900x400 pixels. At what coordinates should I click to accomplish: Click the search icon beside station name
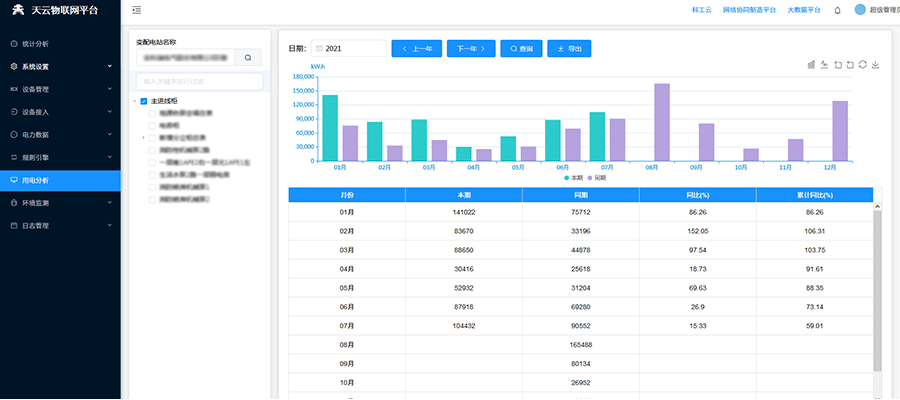click(x=248, y=58)
